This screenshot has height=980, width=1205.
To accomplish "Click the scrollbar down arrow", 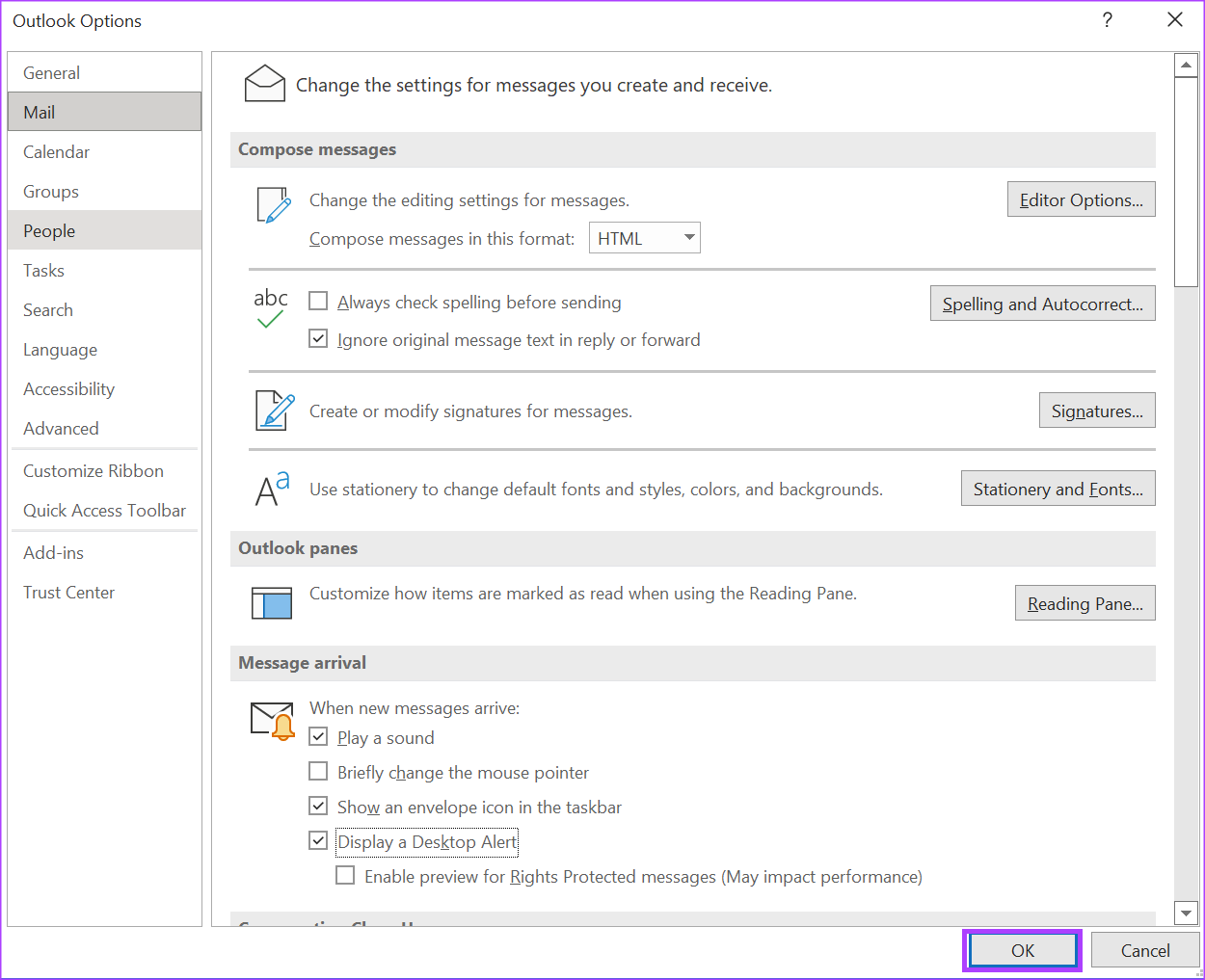I will point(1186,912).
